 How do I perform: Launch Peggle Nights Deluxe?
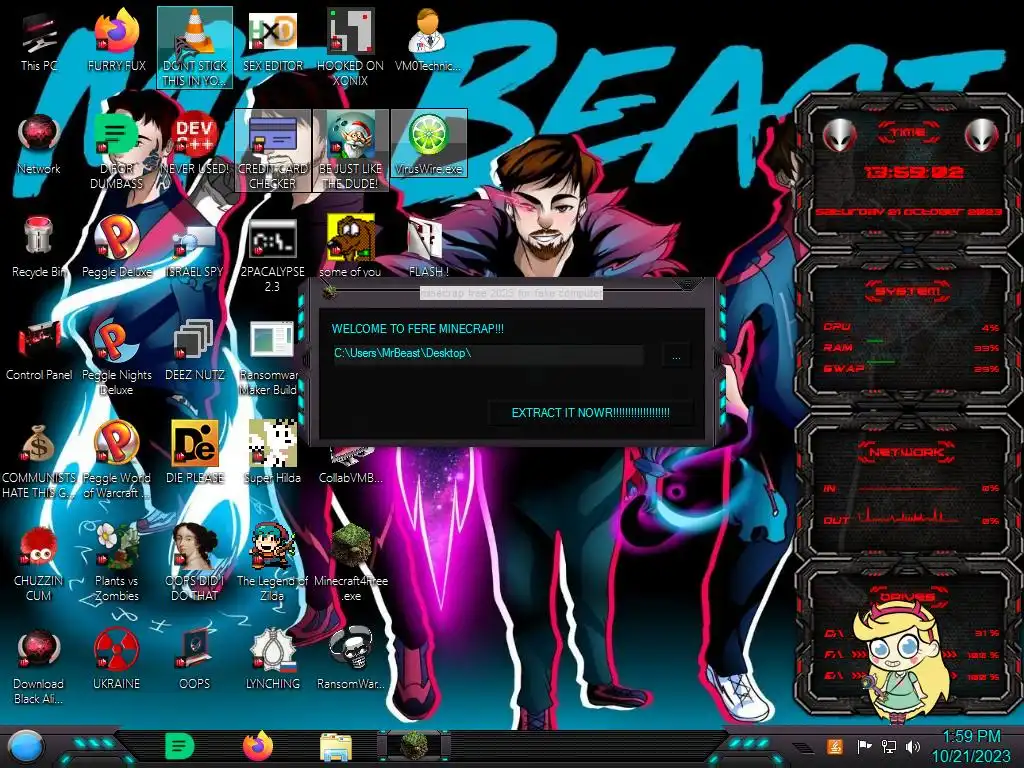tap(116, 357)
